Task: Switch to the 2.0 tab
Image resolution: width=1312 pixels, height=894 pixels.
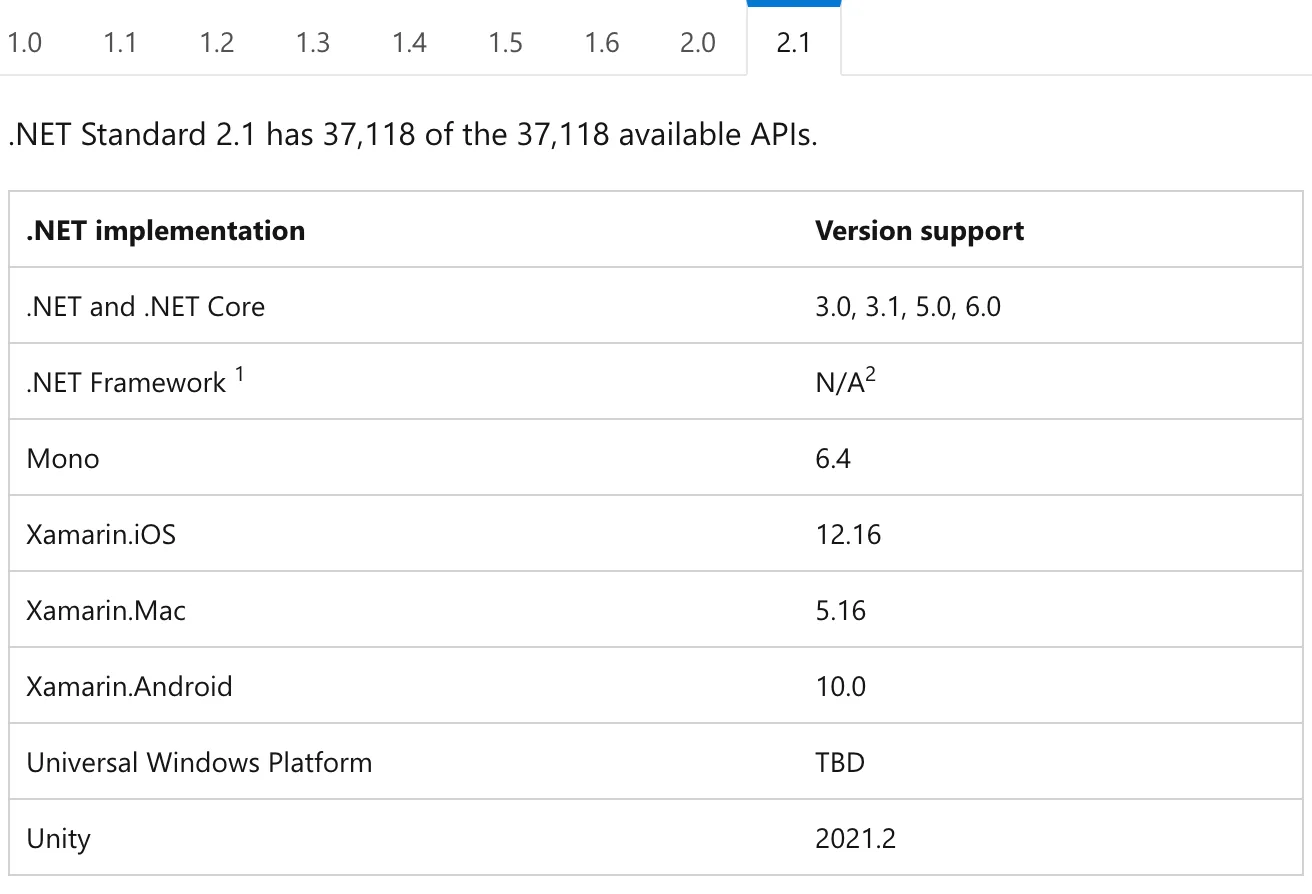Action: pyautogui.click(x=697, y=43)
